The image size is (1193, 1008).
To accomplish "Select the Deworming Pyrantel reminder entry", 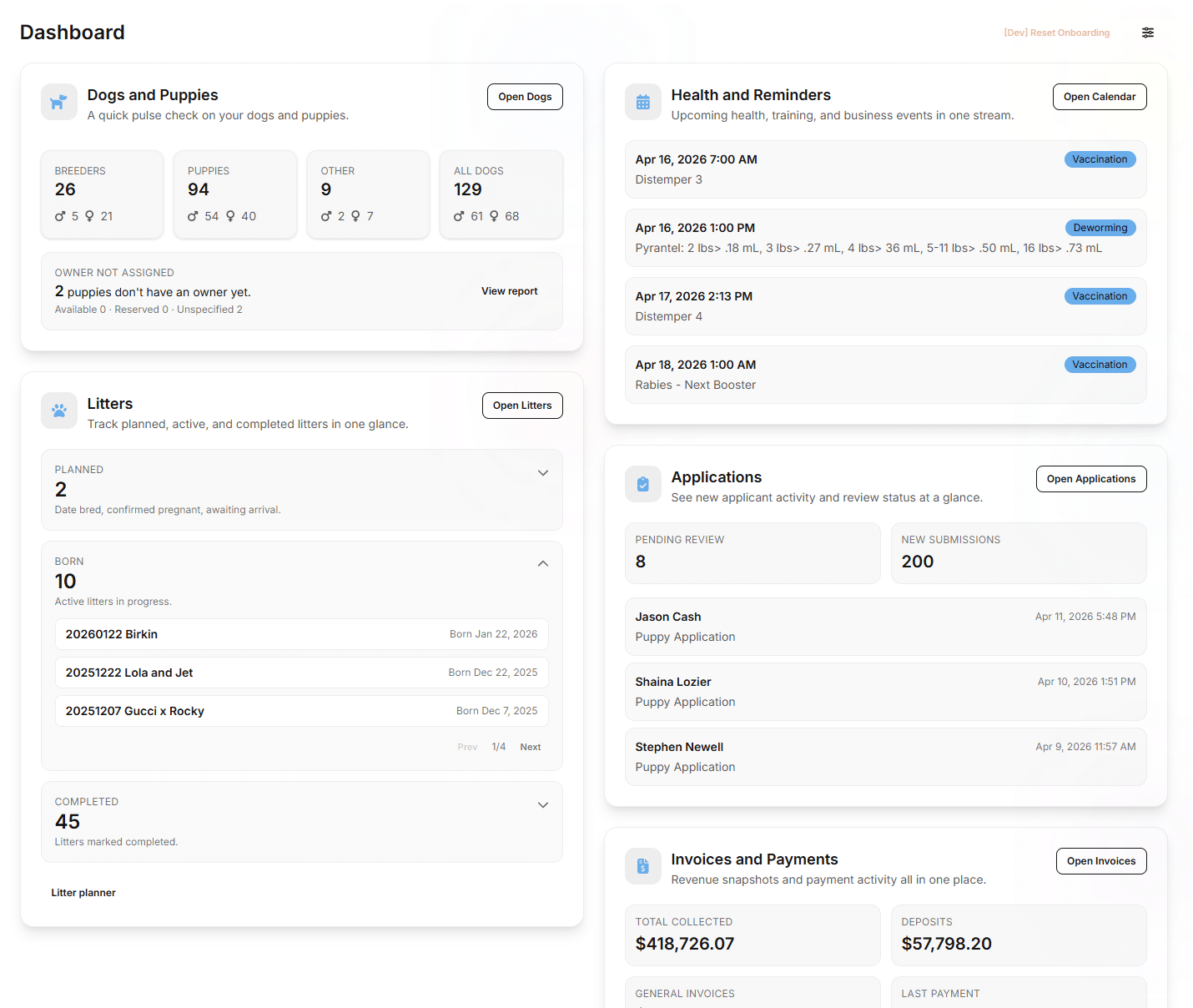I will (885, 238).
